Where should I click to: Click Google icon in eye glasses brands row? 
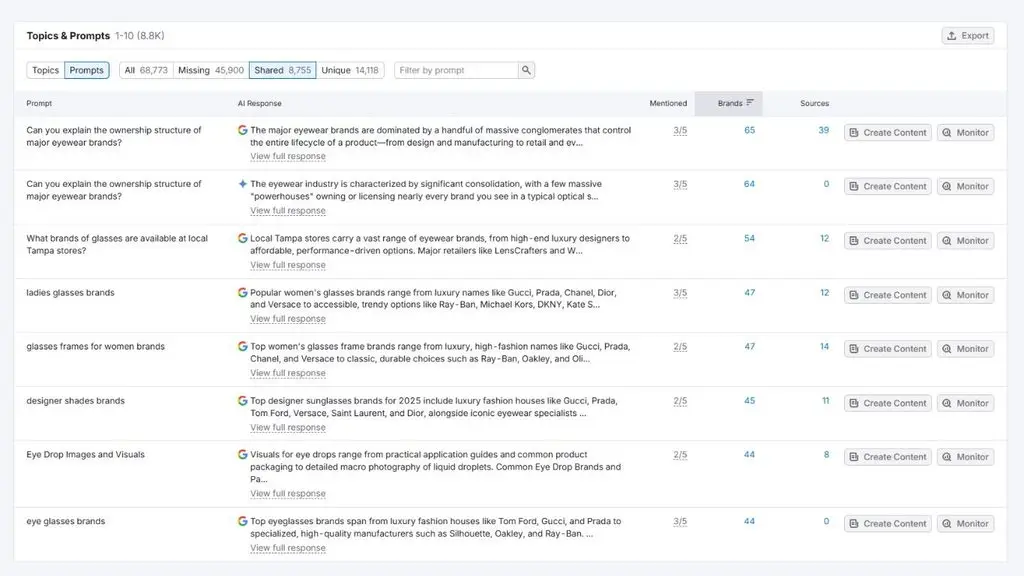(242, 521)
